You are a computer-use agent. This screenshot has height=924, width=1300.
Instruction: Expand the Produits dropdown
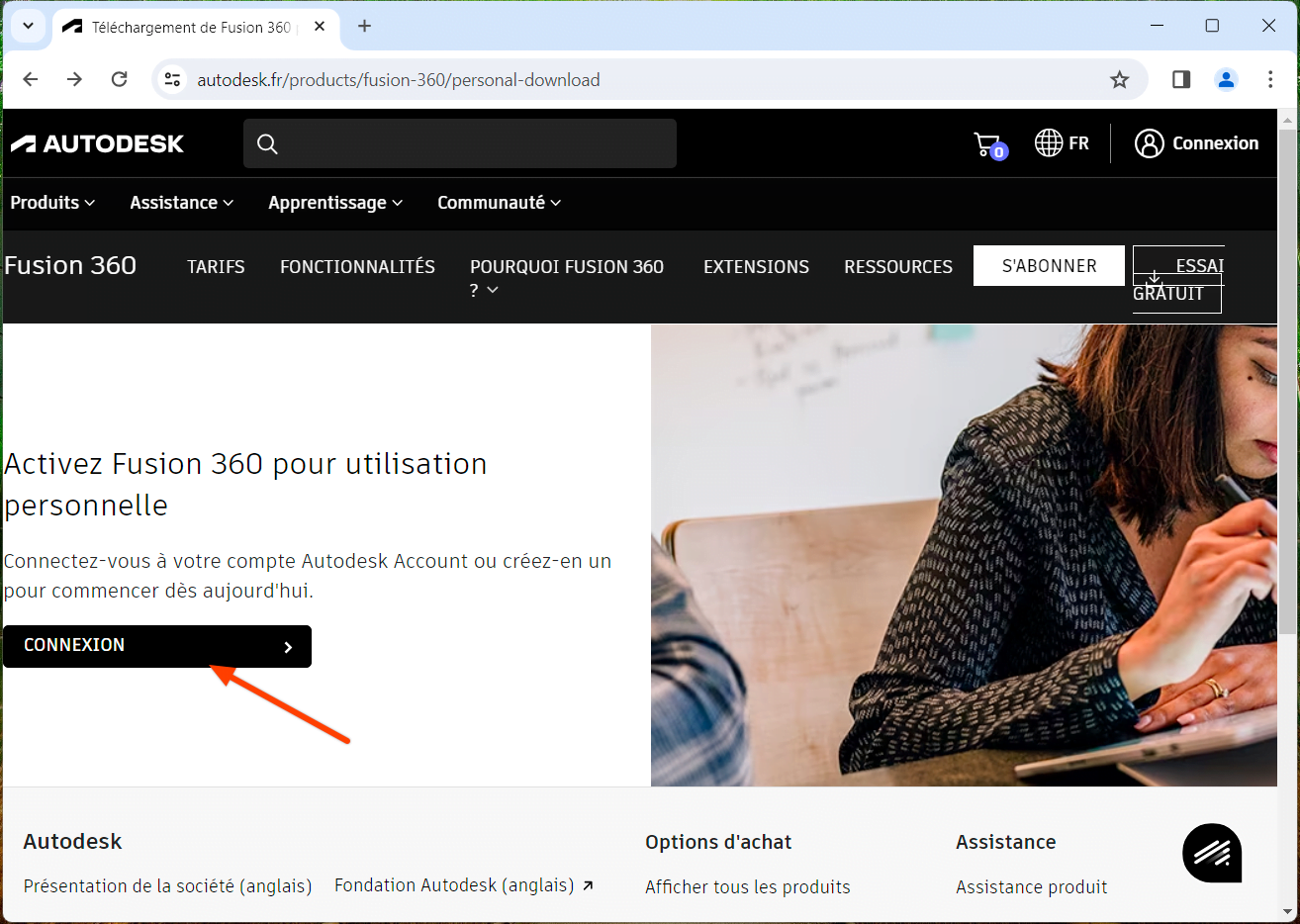tap(52, 203)
